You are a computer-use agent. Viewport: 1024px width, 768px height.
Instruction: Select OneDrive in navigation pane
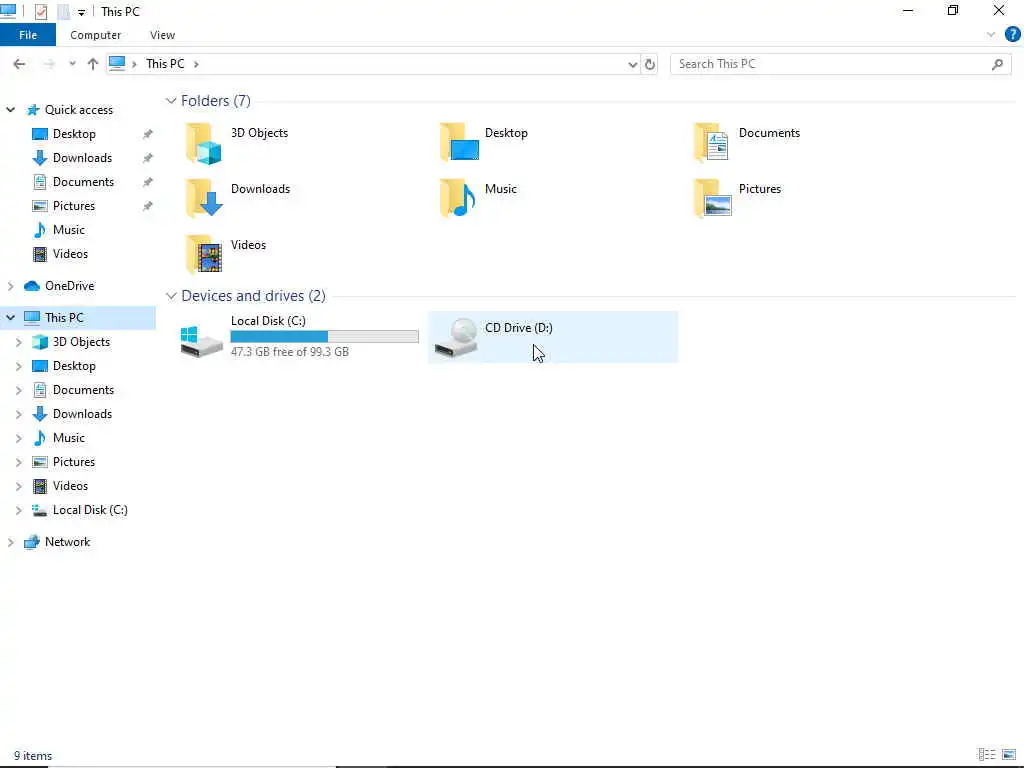69,286
